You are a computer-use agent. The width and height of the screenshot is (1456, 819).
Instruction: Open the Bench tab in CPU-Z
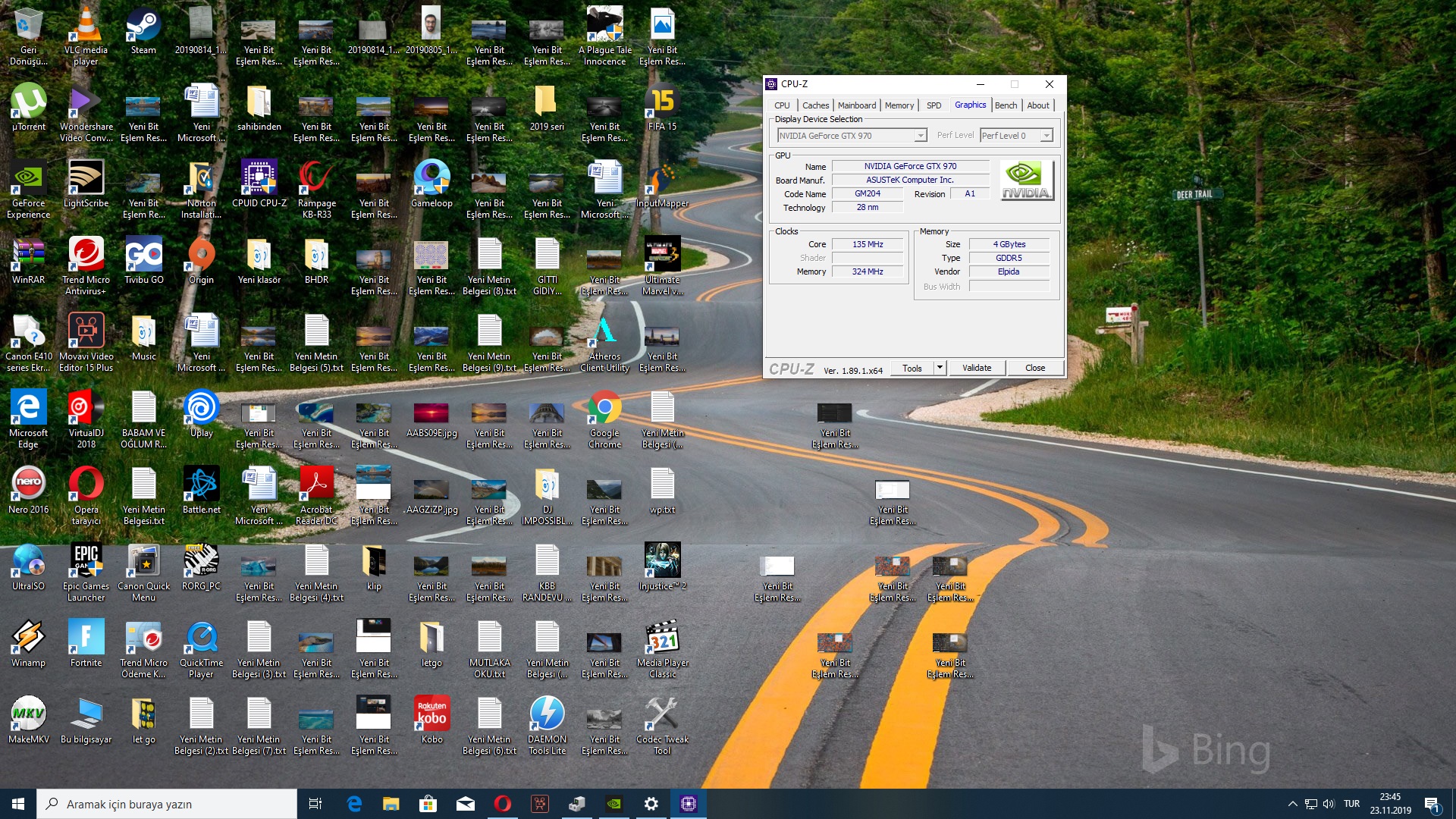coord(1006,105)
